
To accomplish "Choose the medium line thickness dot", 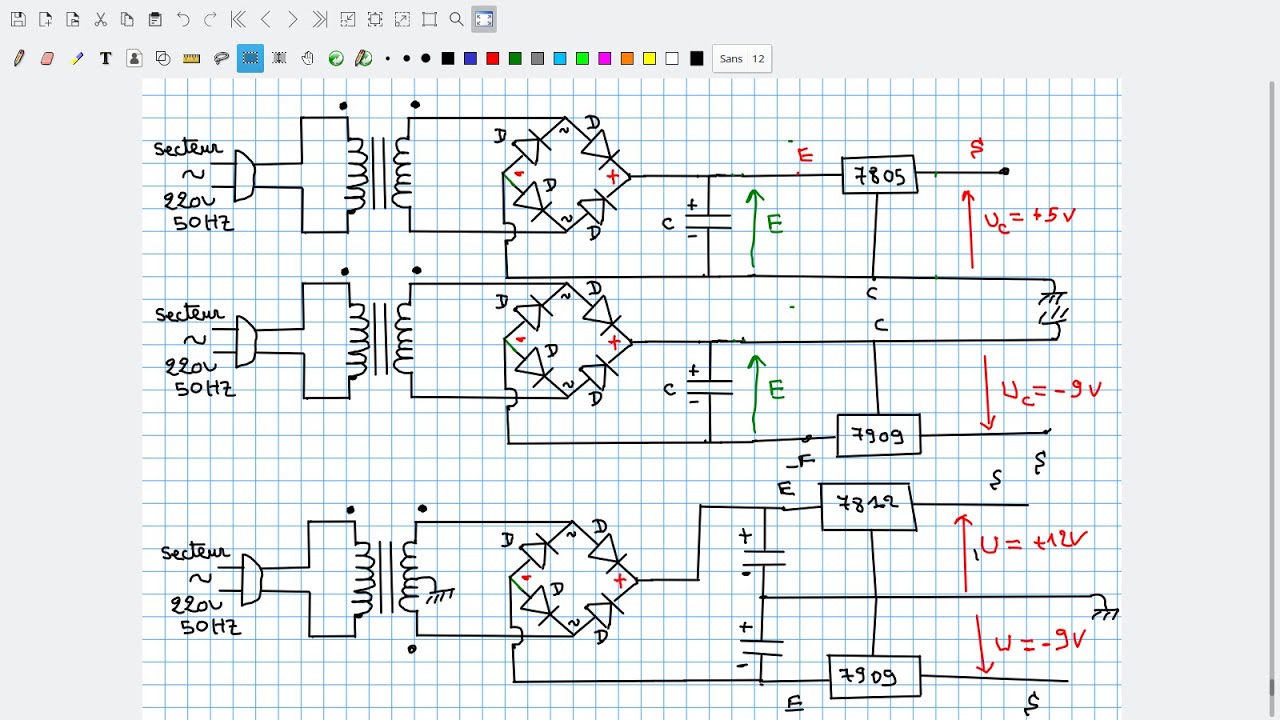I will tap(406, 59).
